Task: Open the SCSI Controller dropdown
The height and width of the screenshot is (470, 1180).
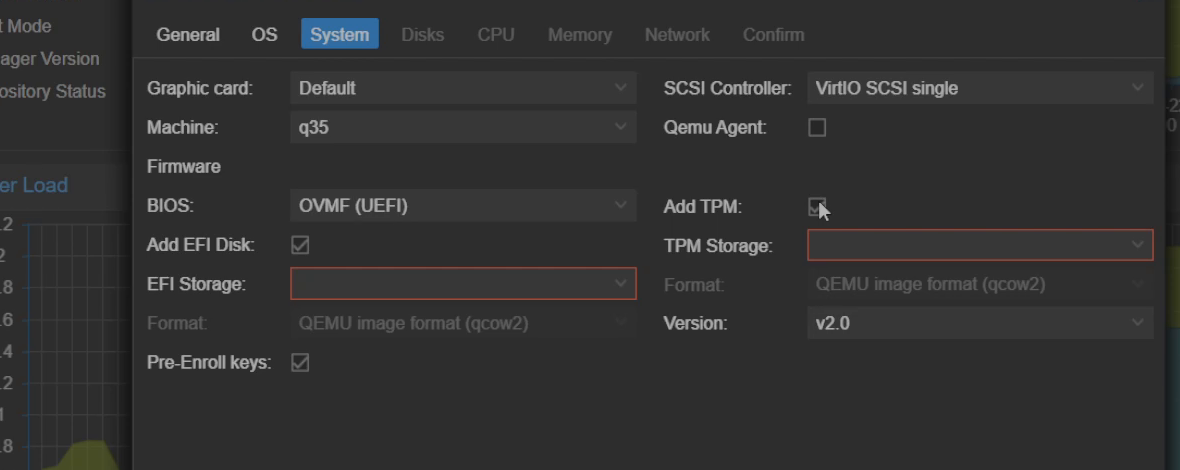Action: click(980, 88)
